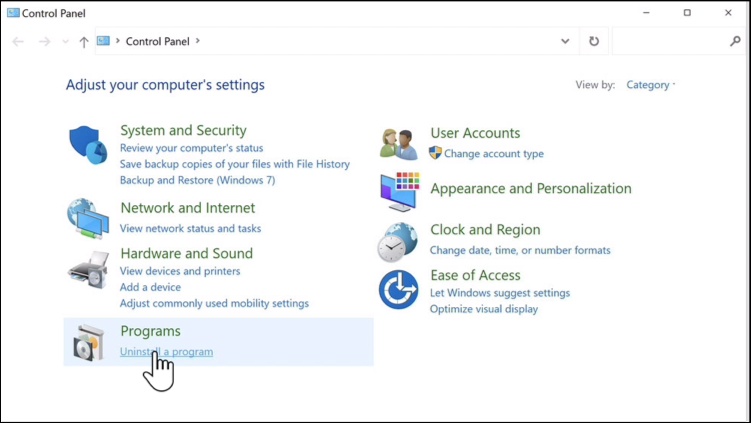Click the Control Panel breadcrumb text

pyautogui.click(x=158, y=41)
